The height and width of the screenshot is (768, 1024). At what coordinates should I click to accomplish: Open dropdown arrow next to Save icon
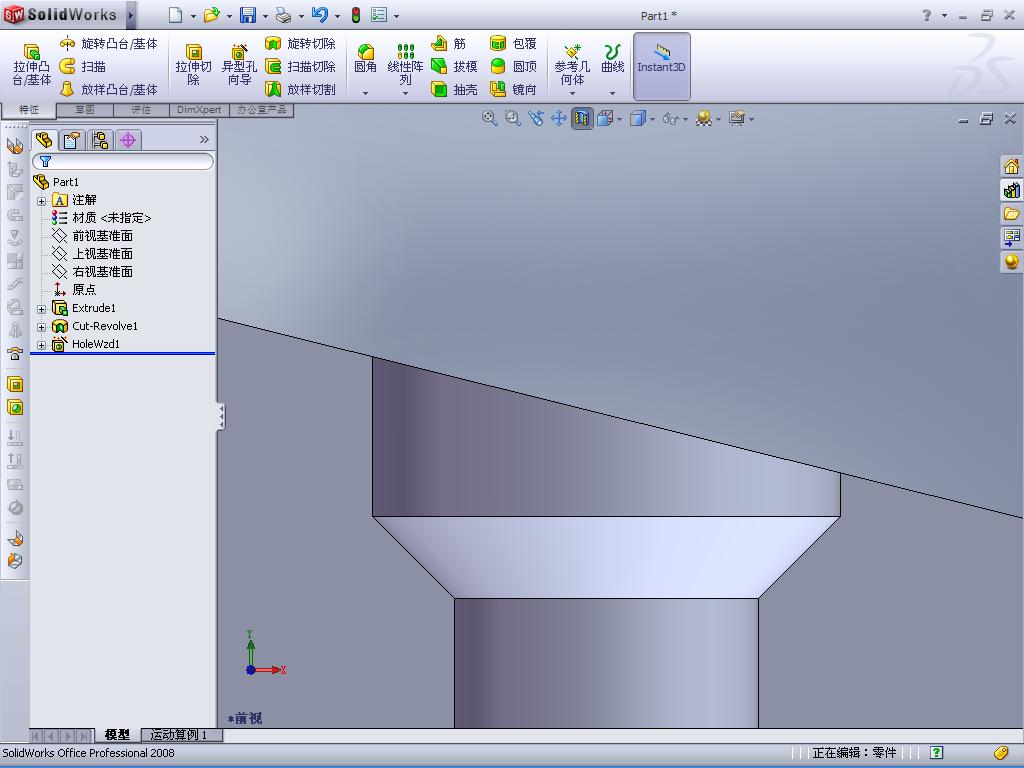[265, 16]
